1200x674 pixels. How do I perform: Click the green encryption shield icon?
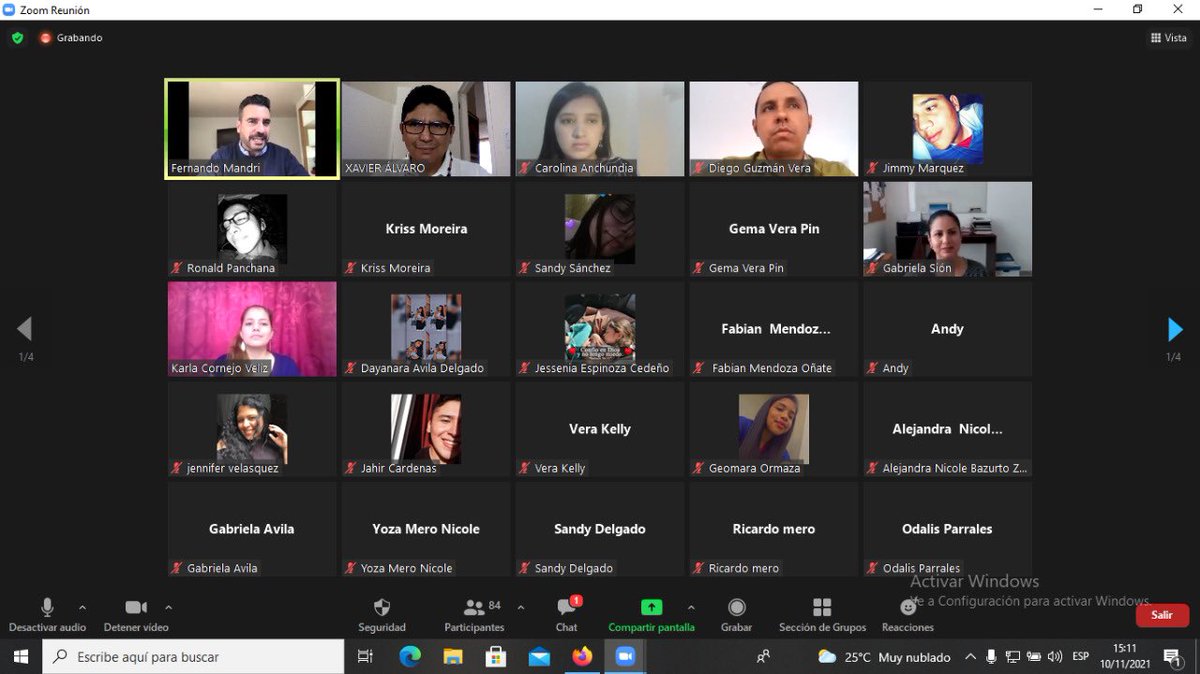pyautogui.click(x=17, y=38)
